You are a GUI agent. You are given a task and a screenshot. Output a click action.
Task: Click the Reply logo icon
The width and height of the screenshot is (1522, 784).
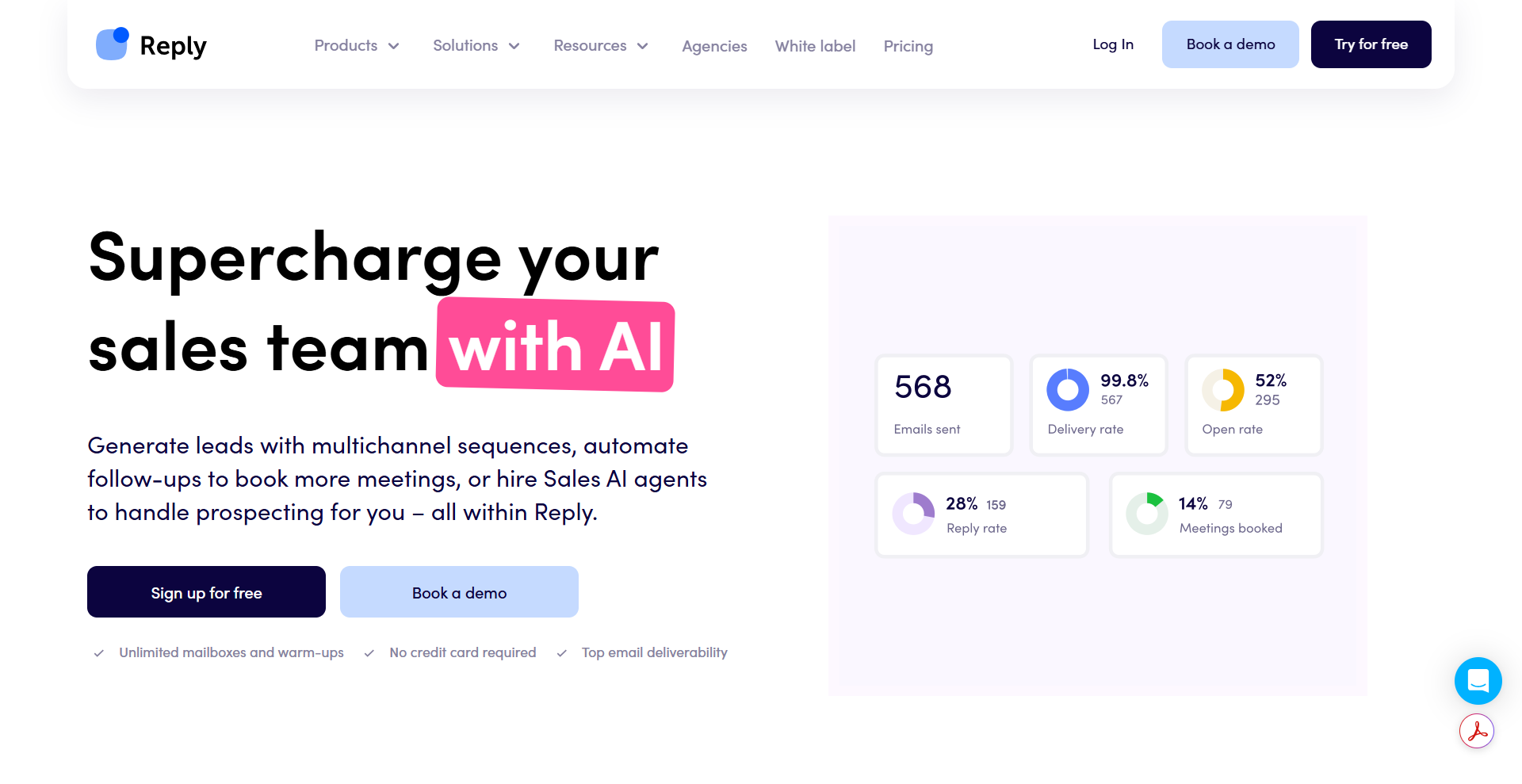coord(112,44)
